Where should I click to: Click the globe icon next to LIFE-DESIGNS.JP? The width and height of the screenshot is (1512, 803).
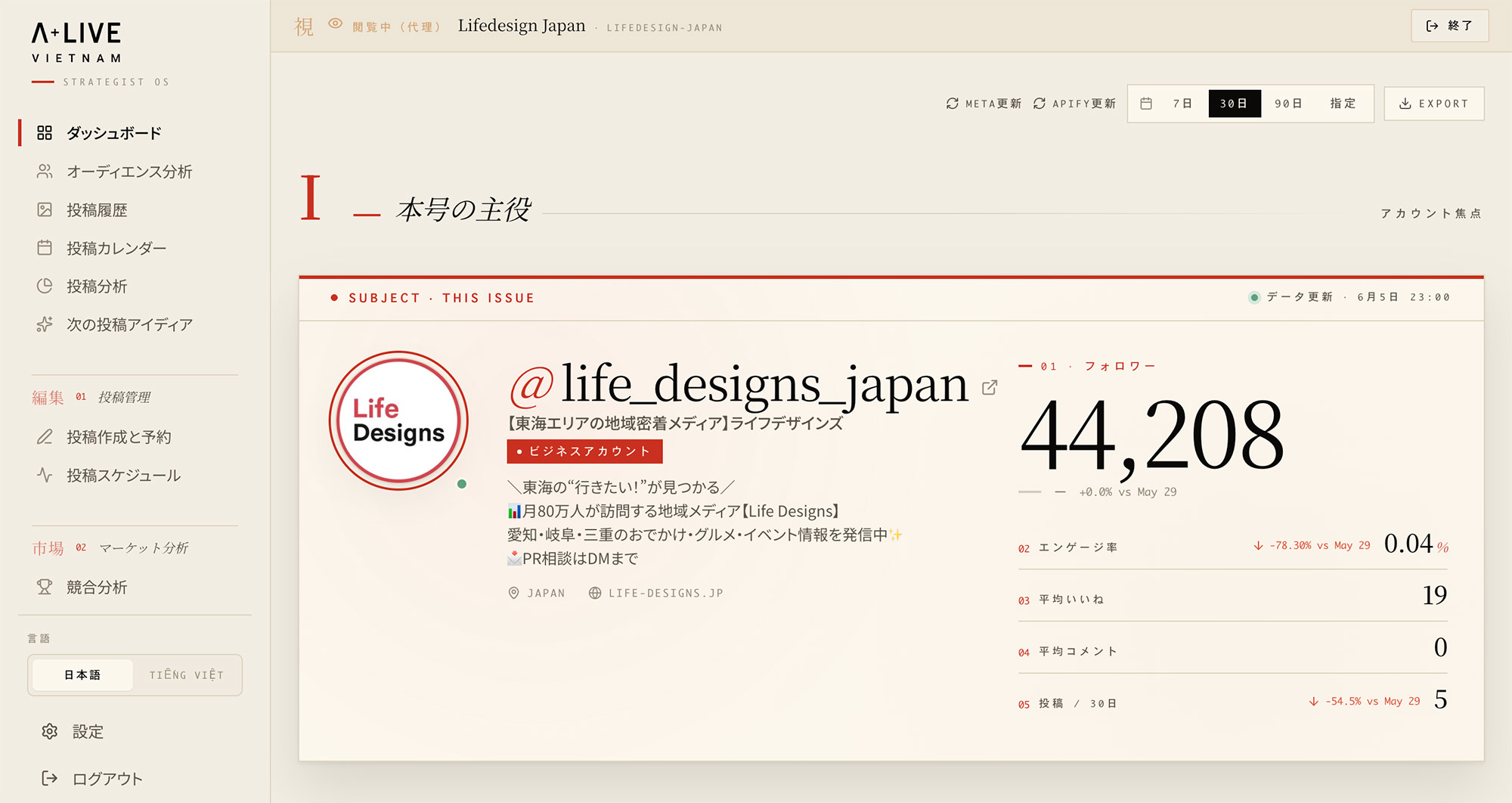pyautogui.click(x=595, y=593)
